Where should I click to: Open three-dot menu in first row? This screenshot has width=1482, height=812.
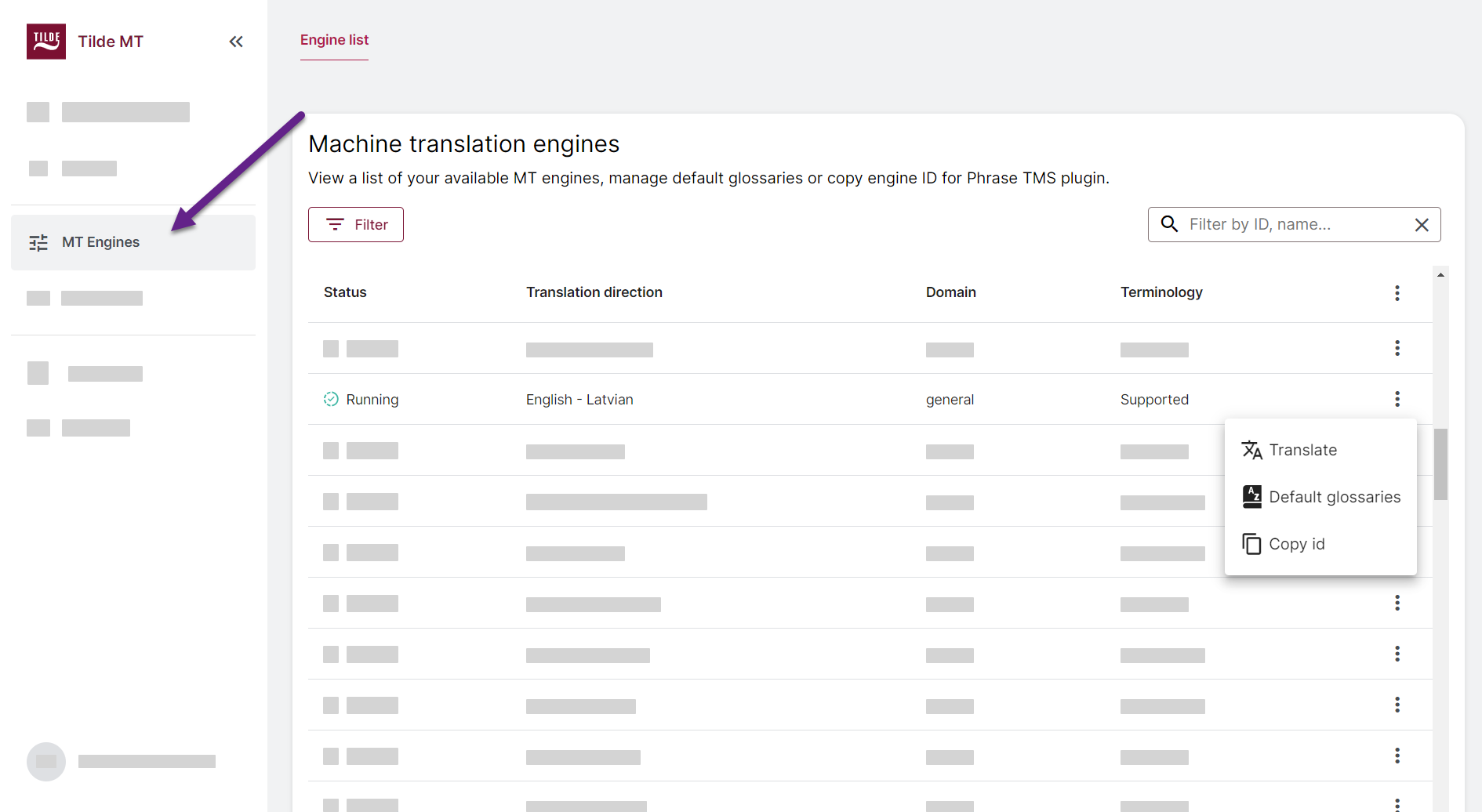1397,348
